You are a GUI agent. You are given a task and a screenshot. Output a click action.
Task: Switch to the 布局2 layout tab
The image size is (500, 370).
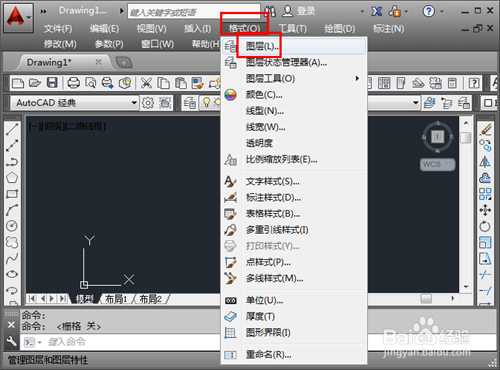point(150,299)
